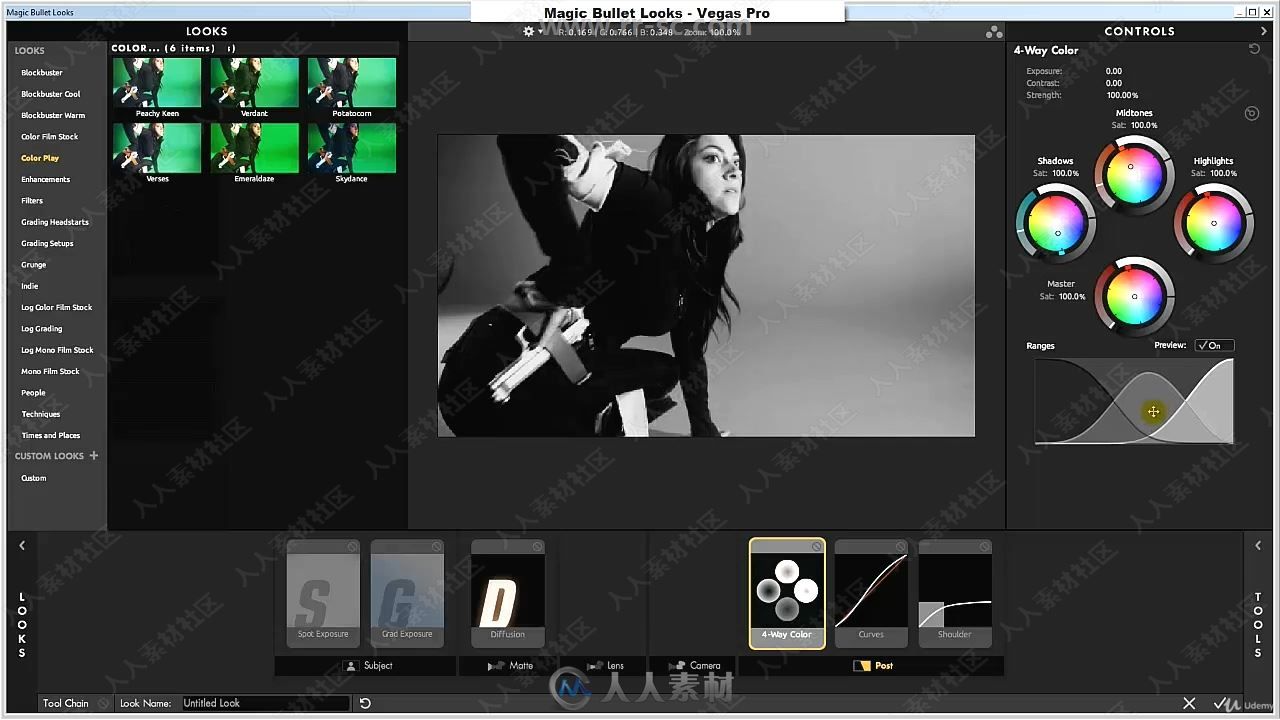Screen dimensions: 1280x720
Task: Select the 4-Way Color tool card
Action: coord(787,594)
